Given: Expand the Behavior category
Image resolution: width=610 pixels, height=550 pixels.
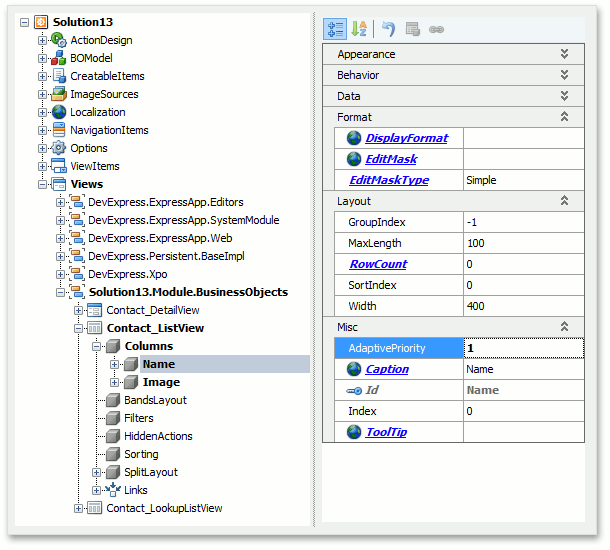Looking at the screenshot, I should (564, 75).
